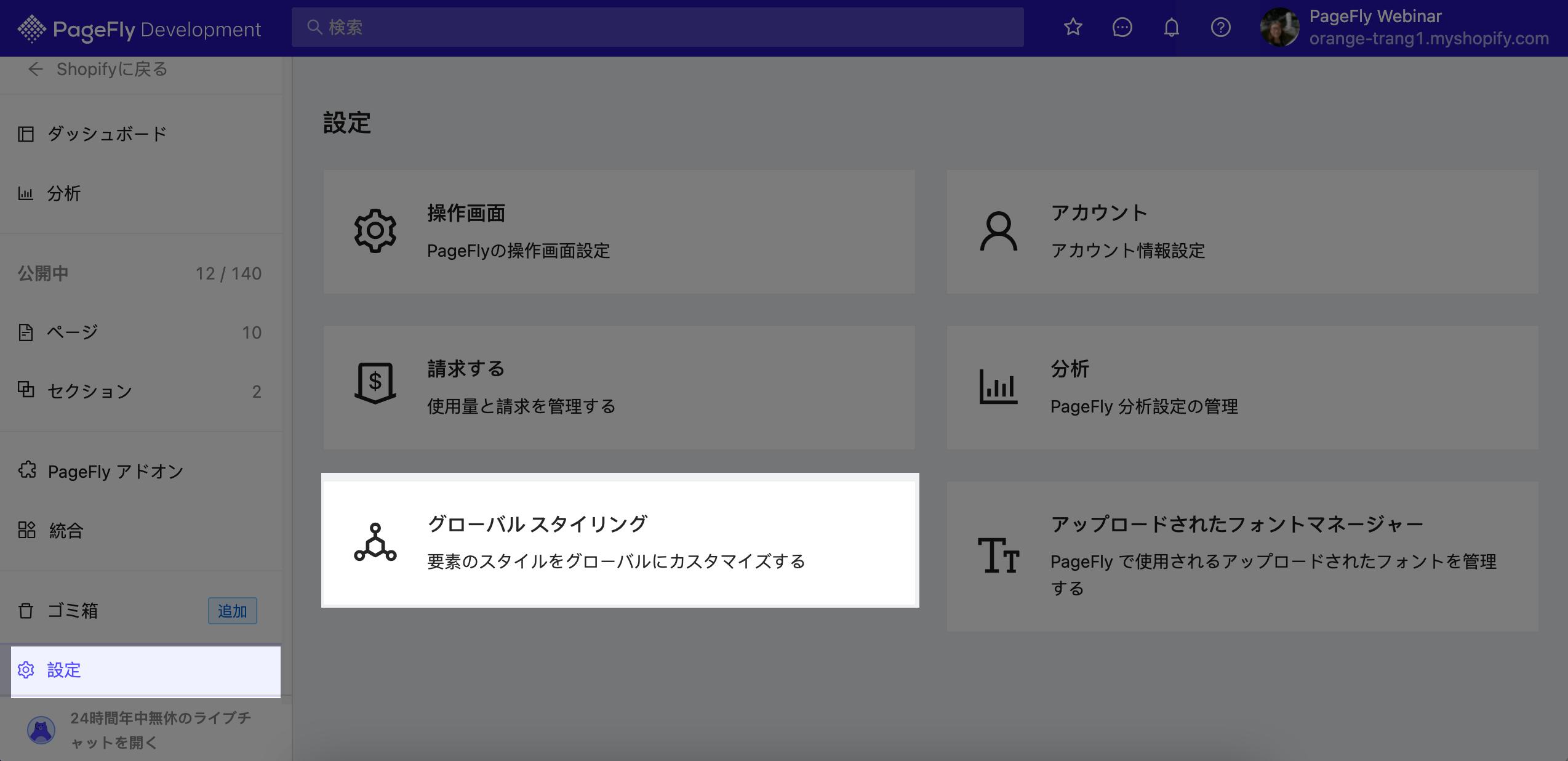Open 分析 in the sidebar menu

141,193
